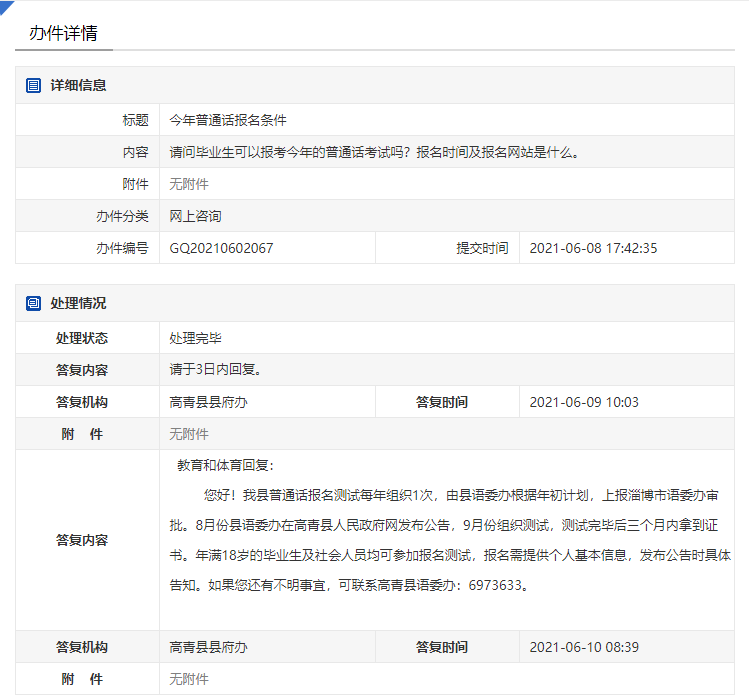This screenshot has height=699, width=749.
Task: Click the 处理情况 section header text
Action: click(78, 303)
